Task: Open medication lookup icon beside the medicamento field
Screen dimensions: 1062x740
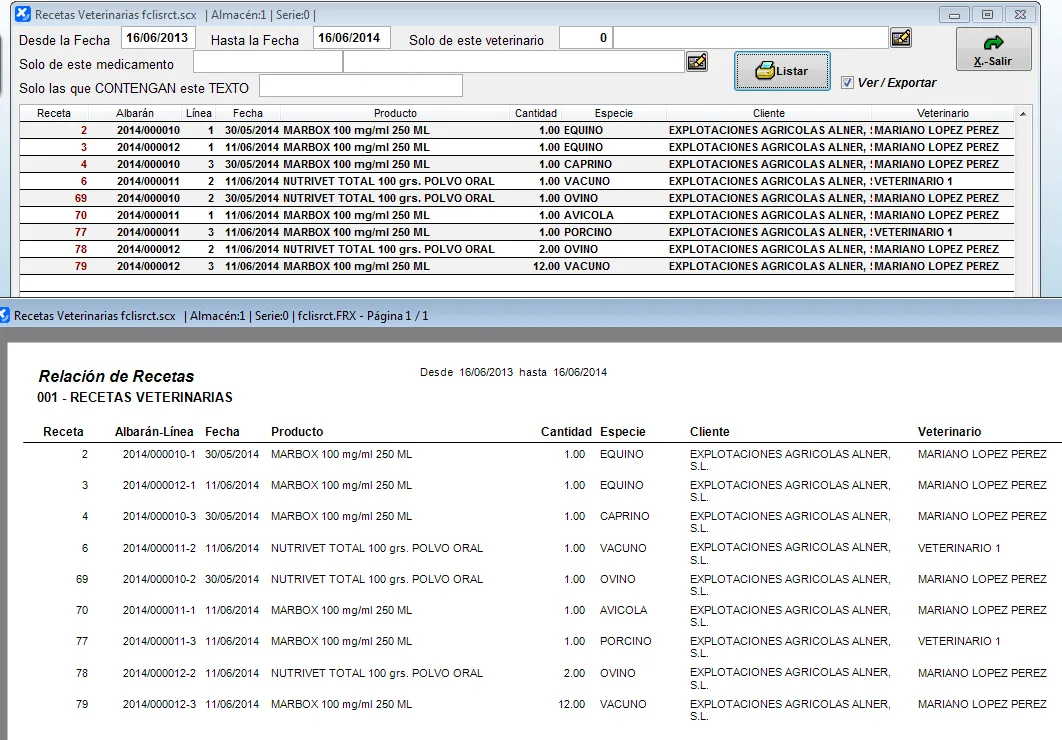Action: (697, 62)
